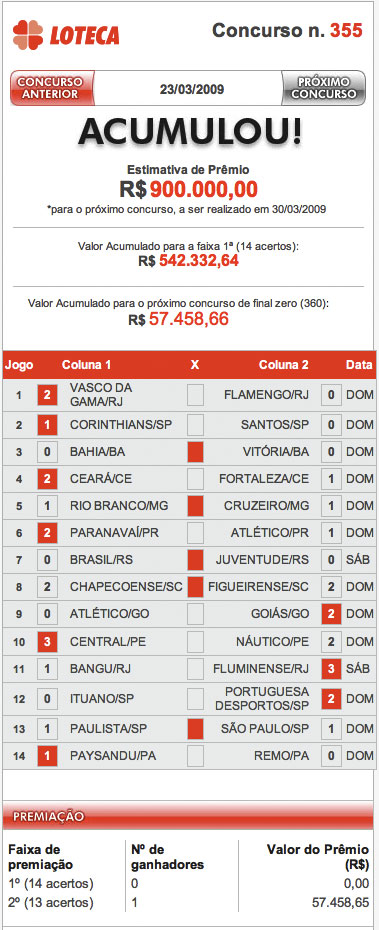Open the Próximo Concurso button
The width and height of the screenshot is (379, 930).
323,88
